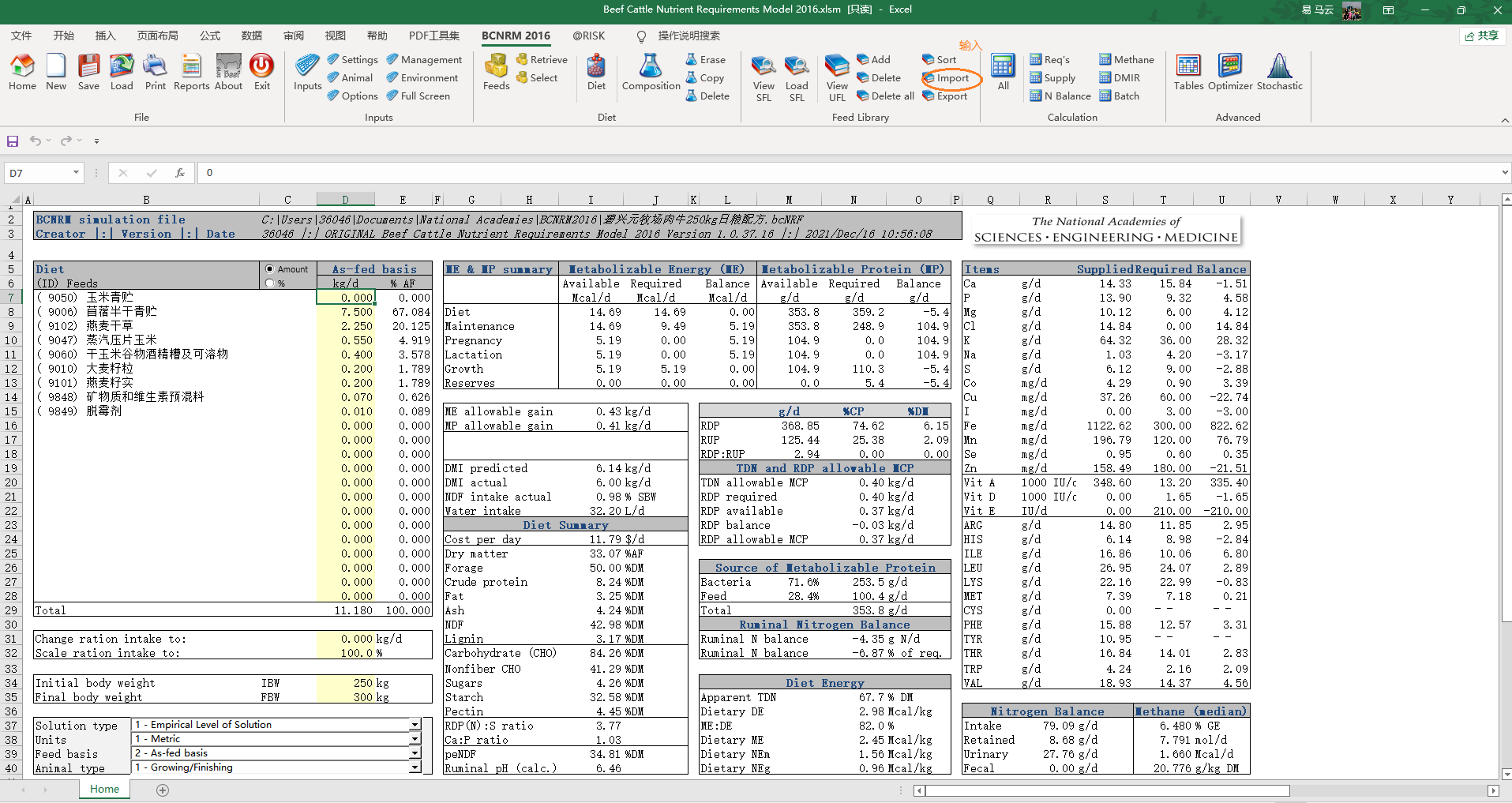
Task: Click the 易马云 user account name
Action: point(1317,10)
